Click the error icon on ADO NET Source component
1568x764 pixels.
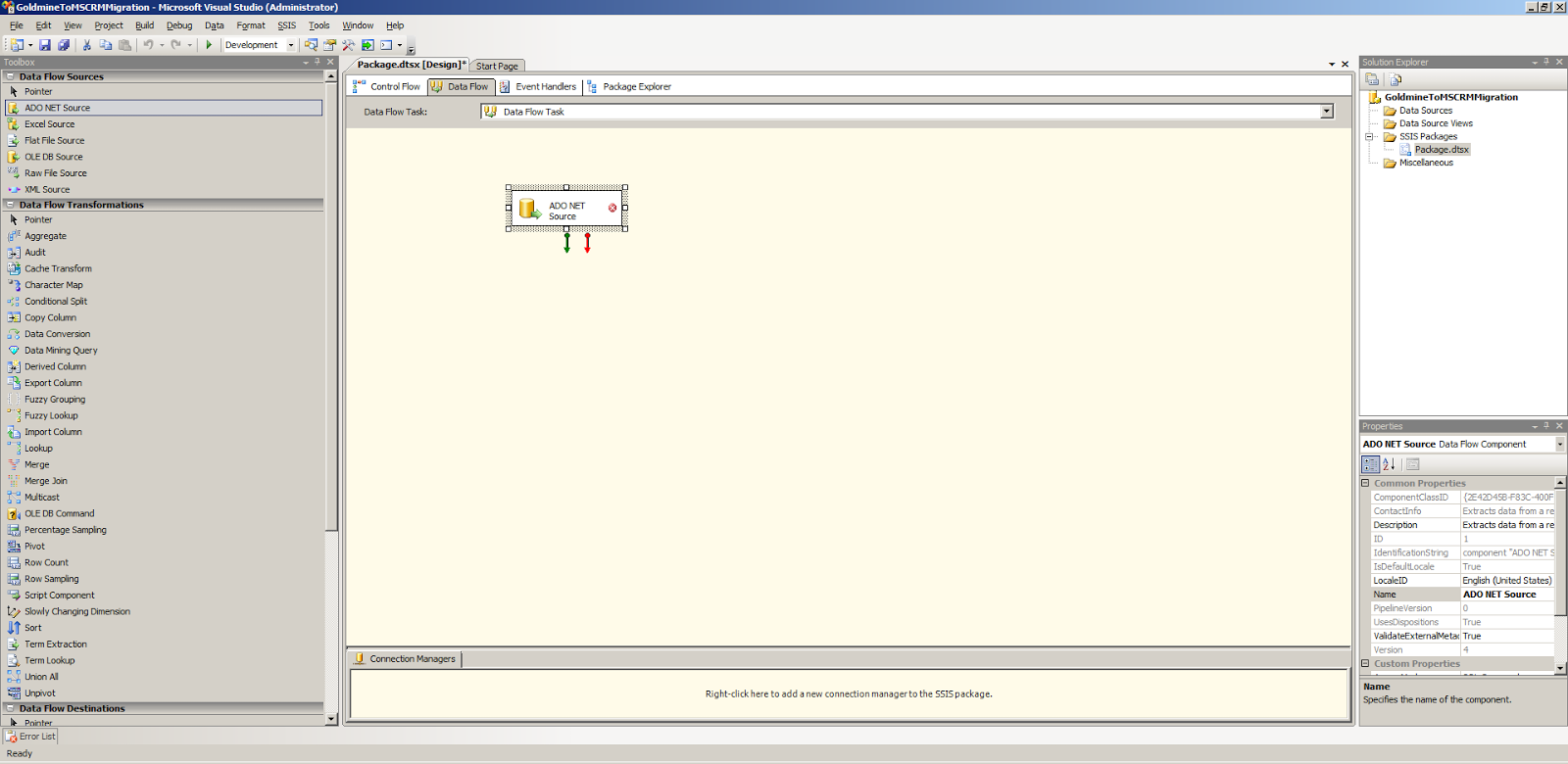tap(612, 208)
